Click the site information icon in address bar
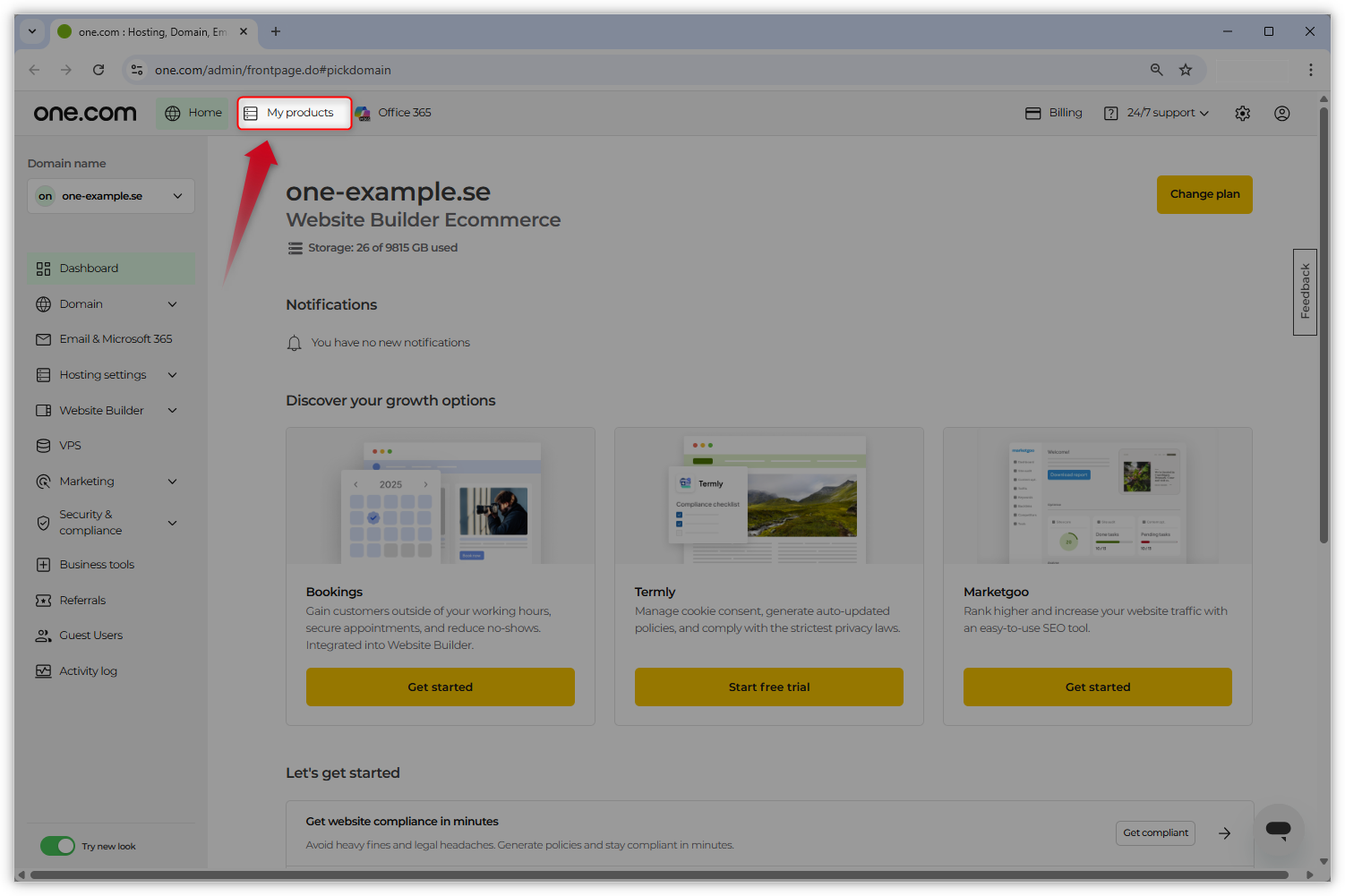The image size is (1345, 896). [137, 70]
